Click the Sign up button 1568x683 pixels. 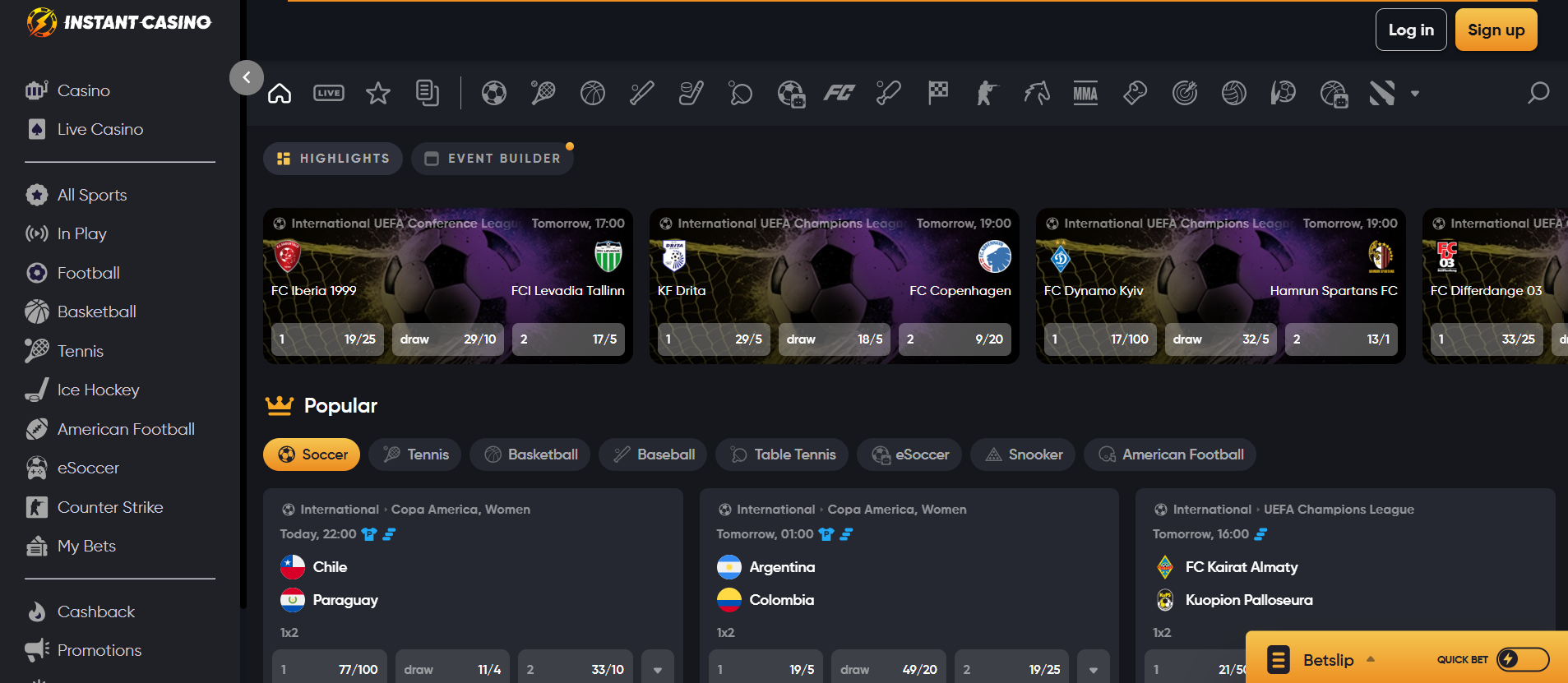click(1496, 30)
